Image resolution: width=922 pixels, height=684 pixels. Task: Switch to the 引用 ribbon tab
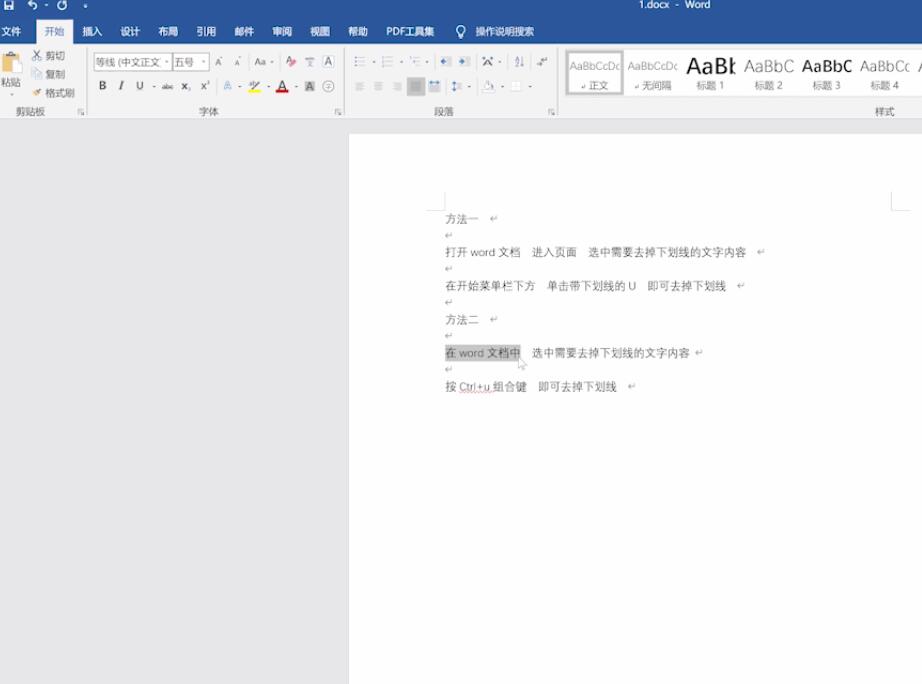(x=206, y=31)
